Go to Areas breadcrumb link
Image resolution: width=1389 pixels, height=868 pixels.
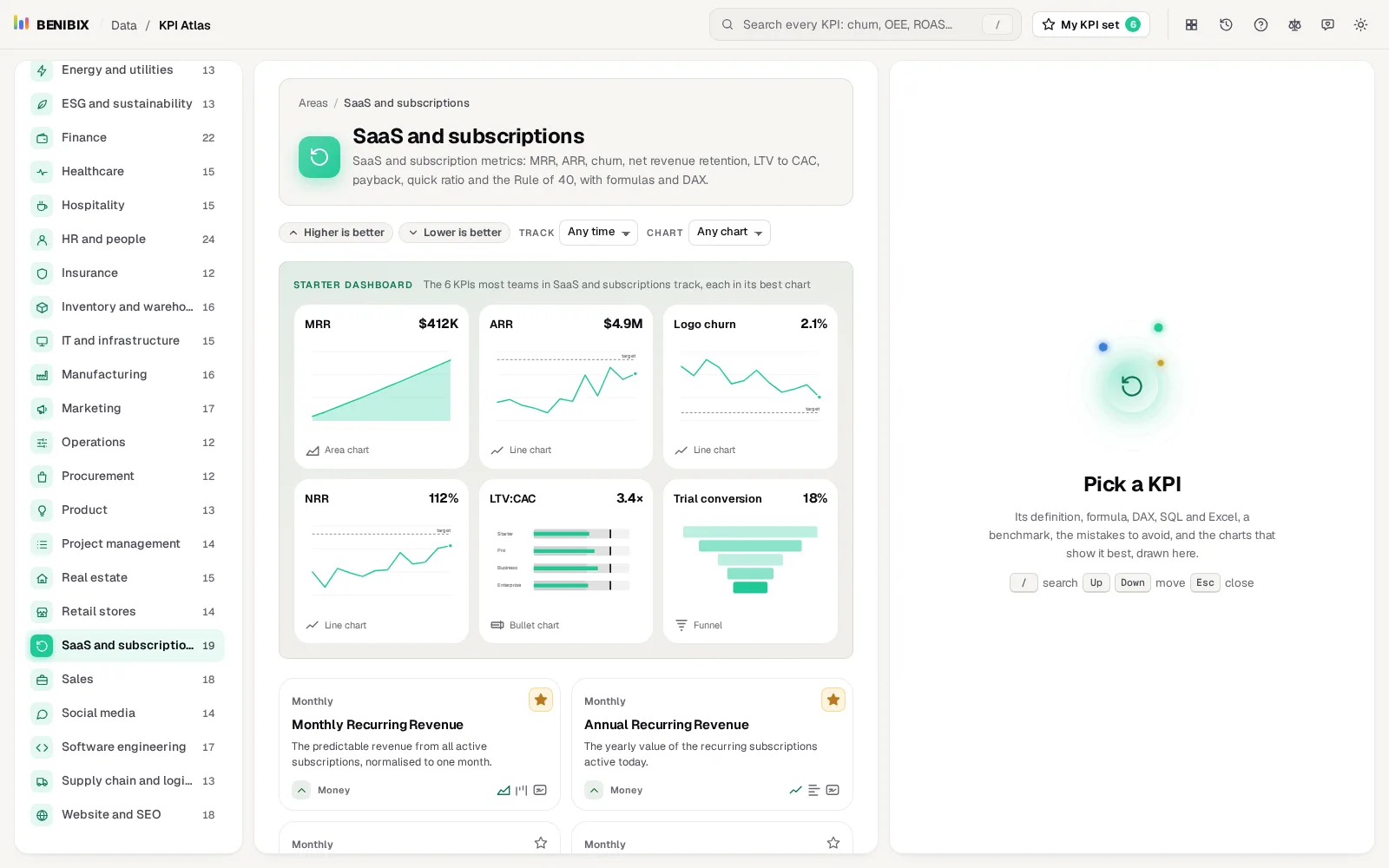(313, 103)
